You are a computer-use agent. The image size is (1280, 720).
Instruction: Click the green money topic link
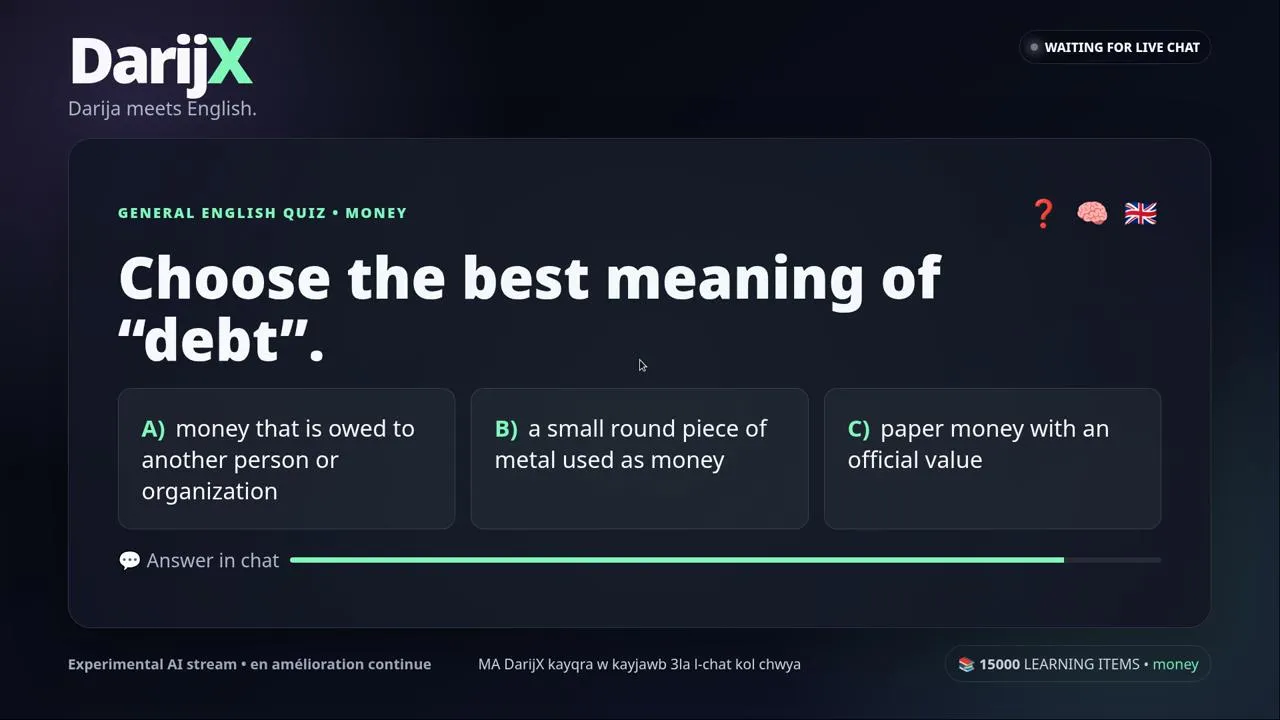1175,664
